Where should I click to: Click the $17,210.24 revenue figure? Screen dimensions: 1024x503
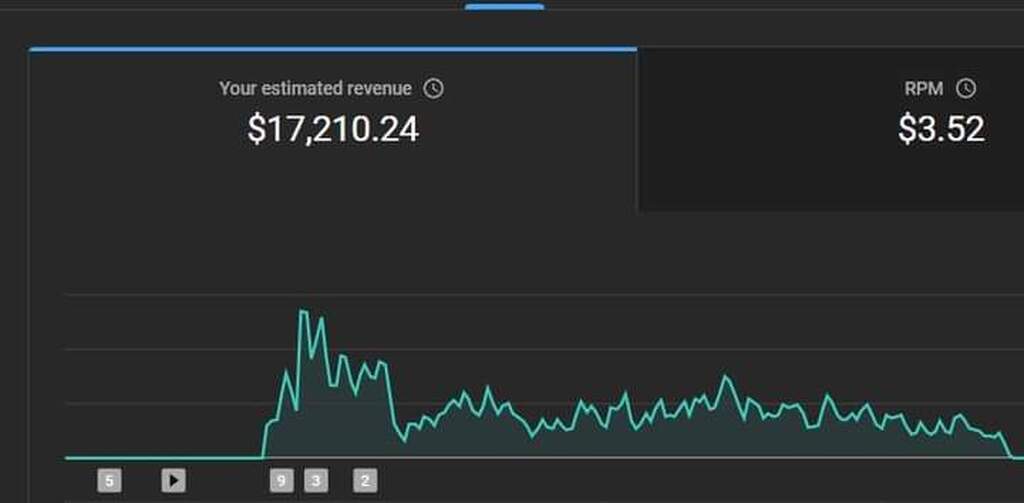332,129
